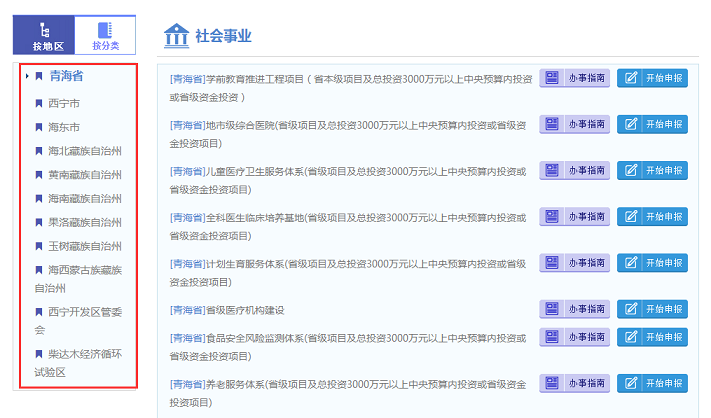Click pencil icon in 儿童医疗卫生服务体系 row
Viewport: 711px width, 418px height.
pos(631,170)
